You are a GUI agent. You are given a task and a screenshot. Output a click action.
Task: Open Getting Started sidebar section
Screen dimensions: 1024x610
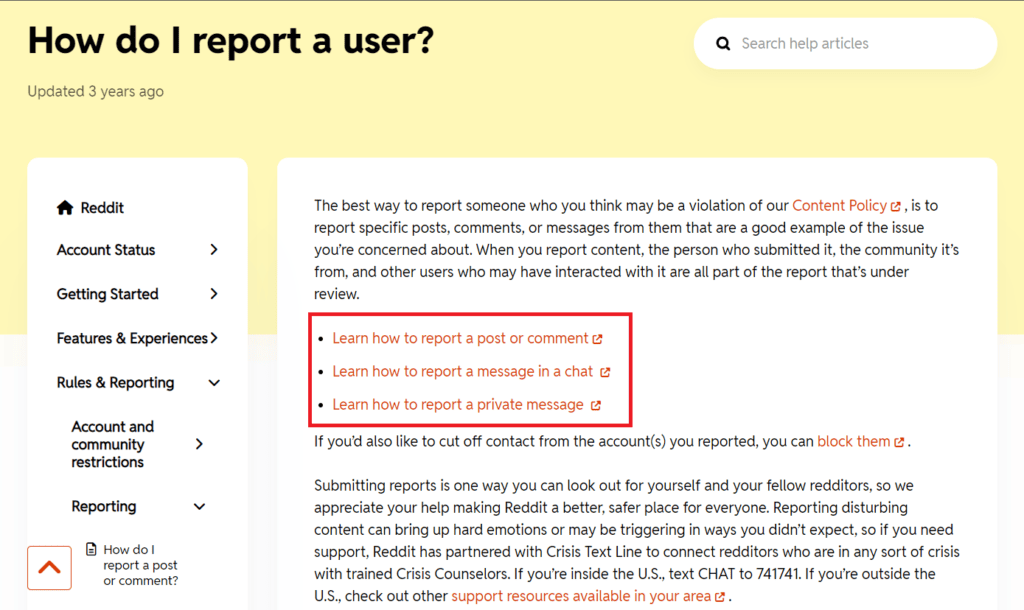[x=108, y=294]
